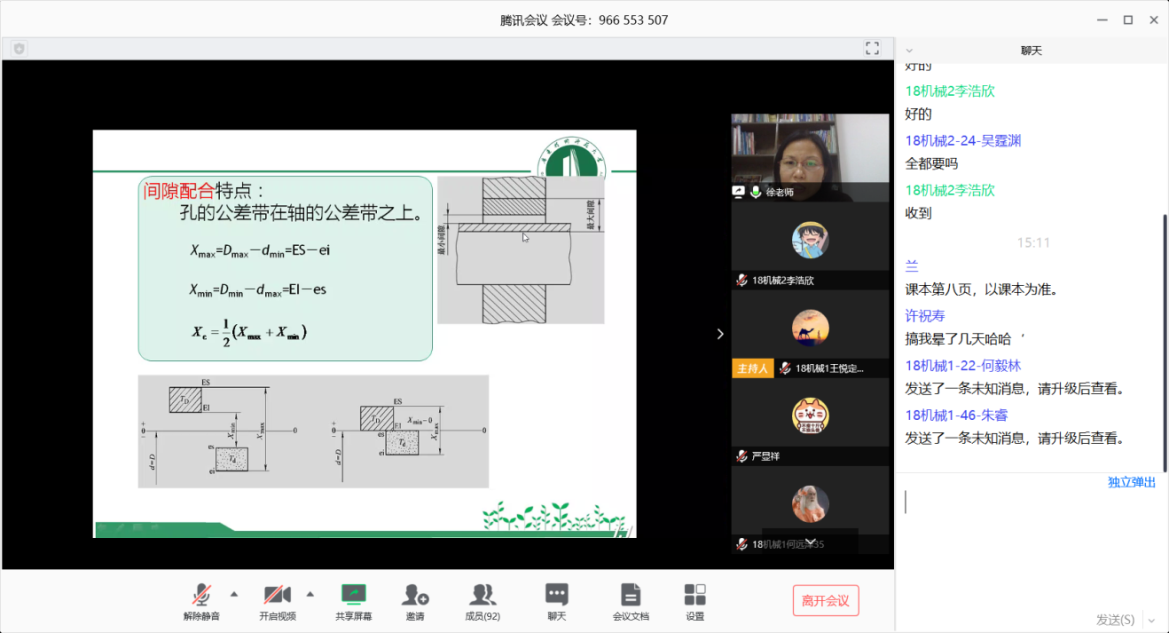
Task: Expand video options arrow beside 开启视频
Action: click(310, 593)
